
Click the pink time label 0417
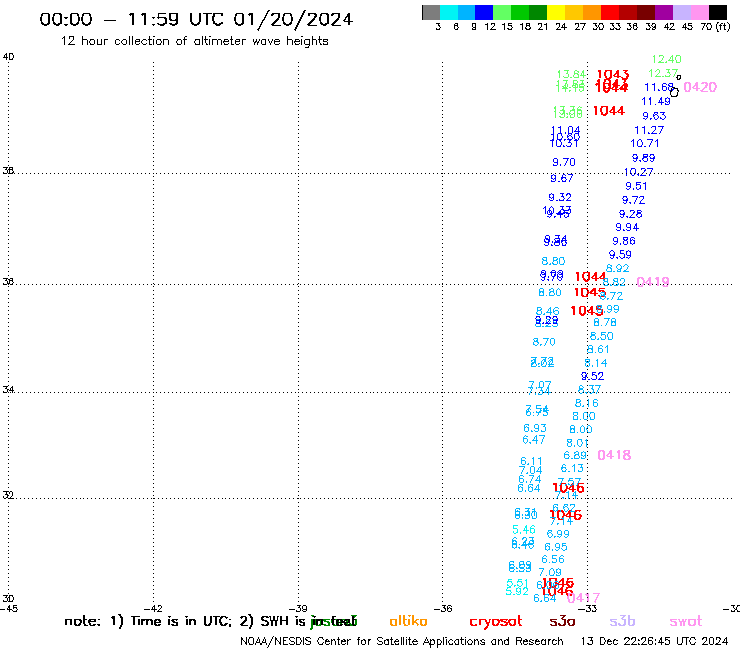[583, 598]
